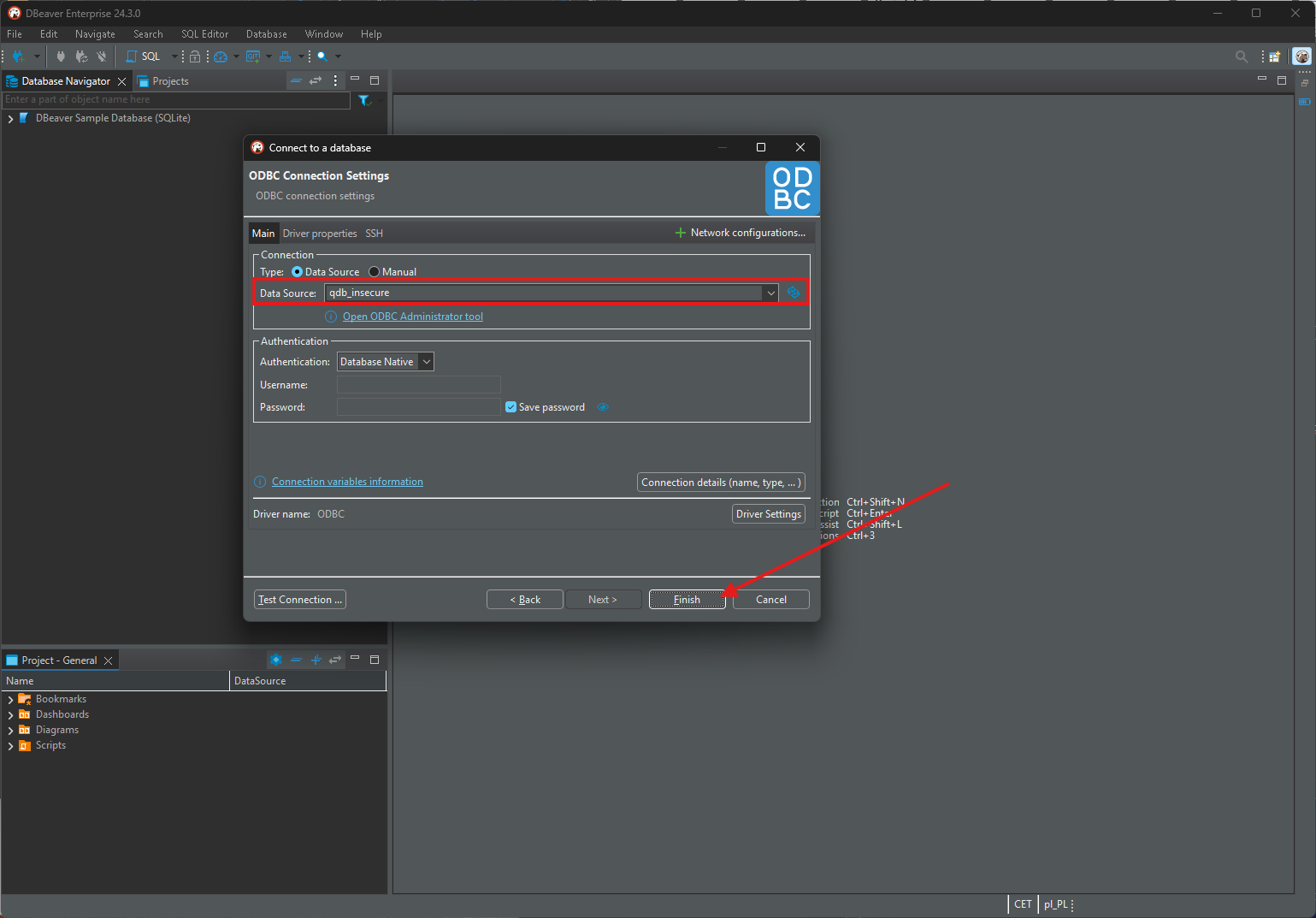The width and height of the screenshot is (1316, 918).
Task: Click the Back button
Action: pyautogui.click(x=525, y=600)
